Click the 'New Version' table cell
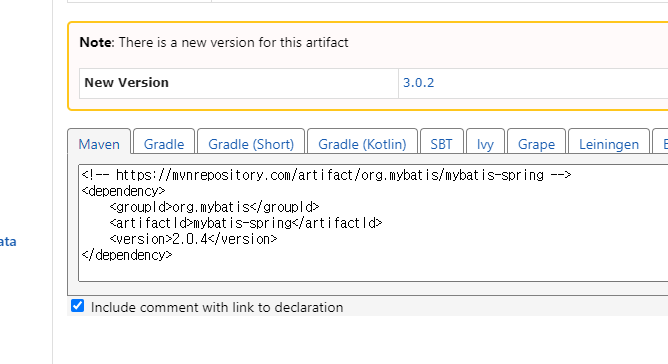The height and width of the screenshot is (364, 668). tap(239, 83)
